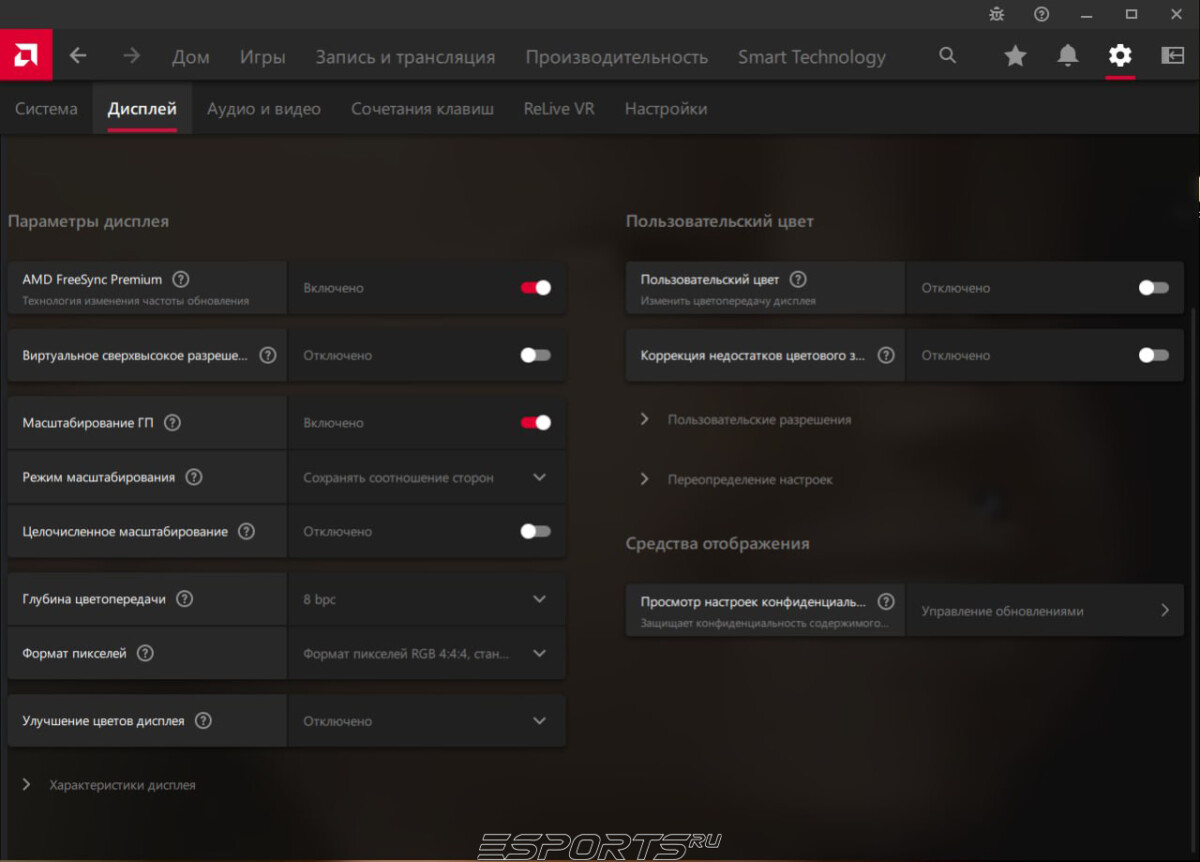Viewport: 1200px width, 862px height.
Task: Show help for Просмотр настроек конфиденциальности
Action: (x=885, y=602)
